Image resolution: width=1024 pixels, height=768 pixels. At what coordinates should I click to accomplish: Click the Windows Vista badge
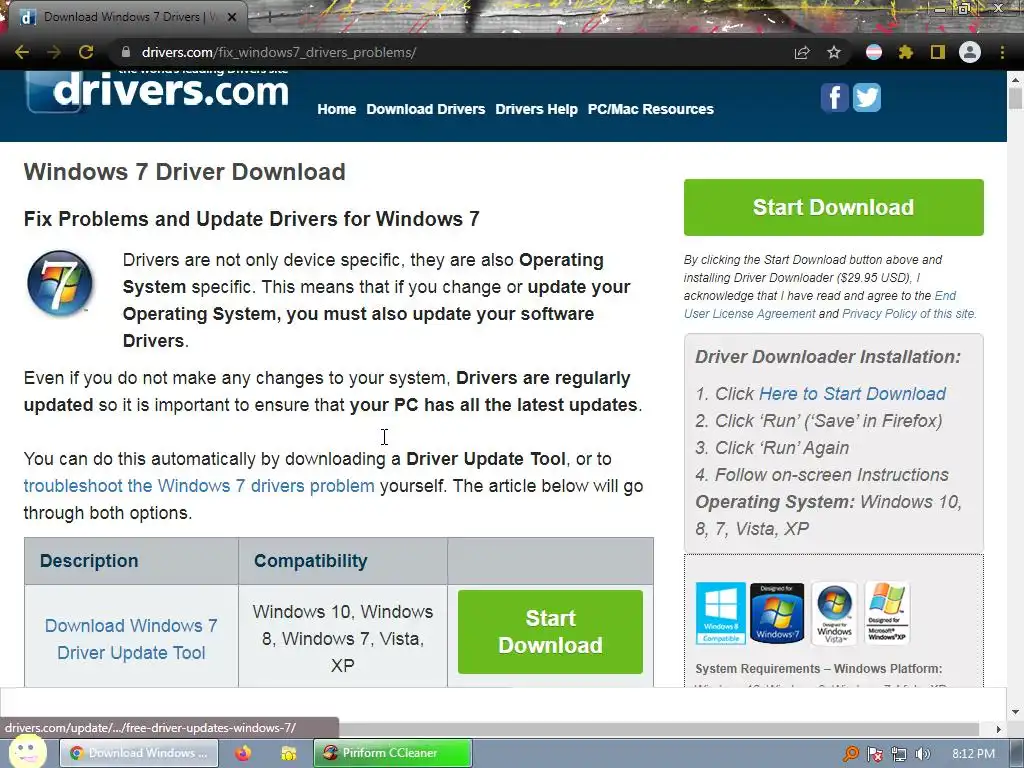(834, 613)
